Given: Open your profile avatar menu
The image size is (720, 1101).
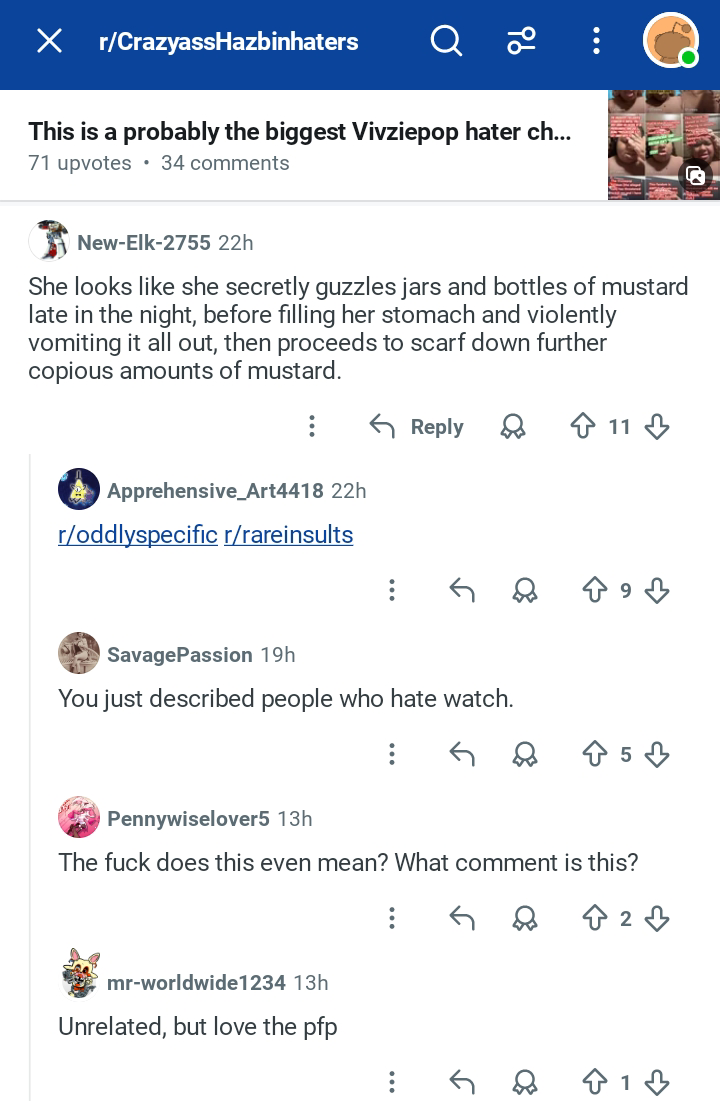Looking at the screenshot, I should 670,41.
